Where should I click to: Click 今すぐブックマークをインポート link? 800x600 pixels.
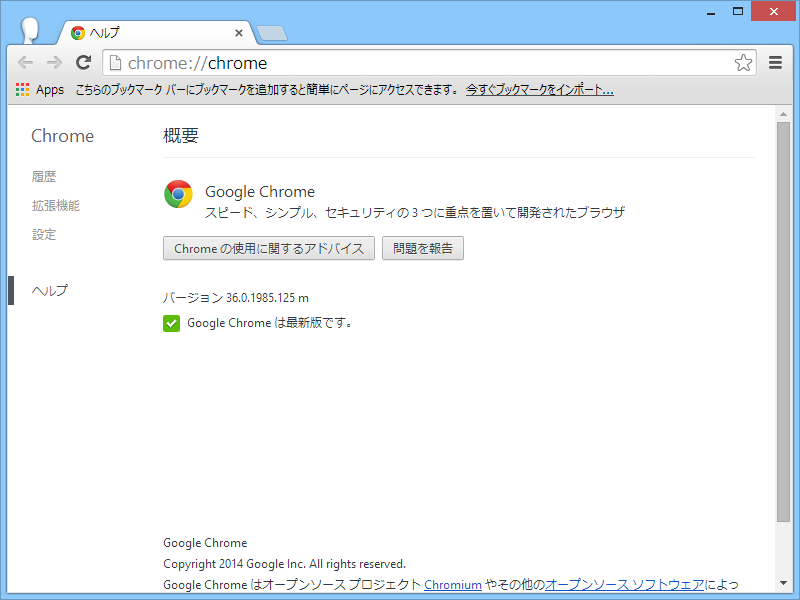(x=539, y=89)
